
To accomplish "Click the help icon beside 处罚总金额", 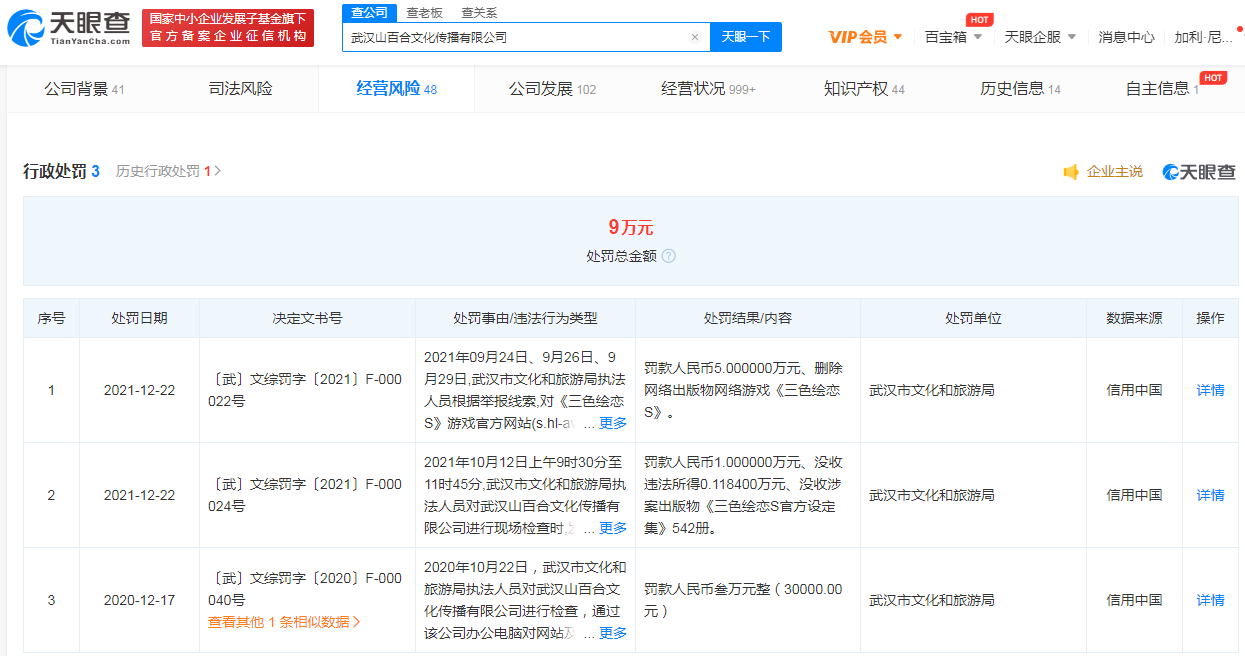I will (x=668, y=256).
